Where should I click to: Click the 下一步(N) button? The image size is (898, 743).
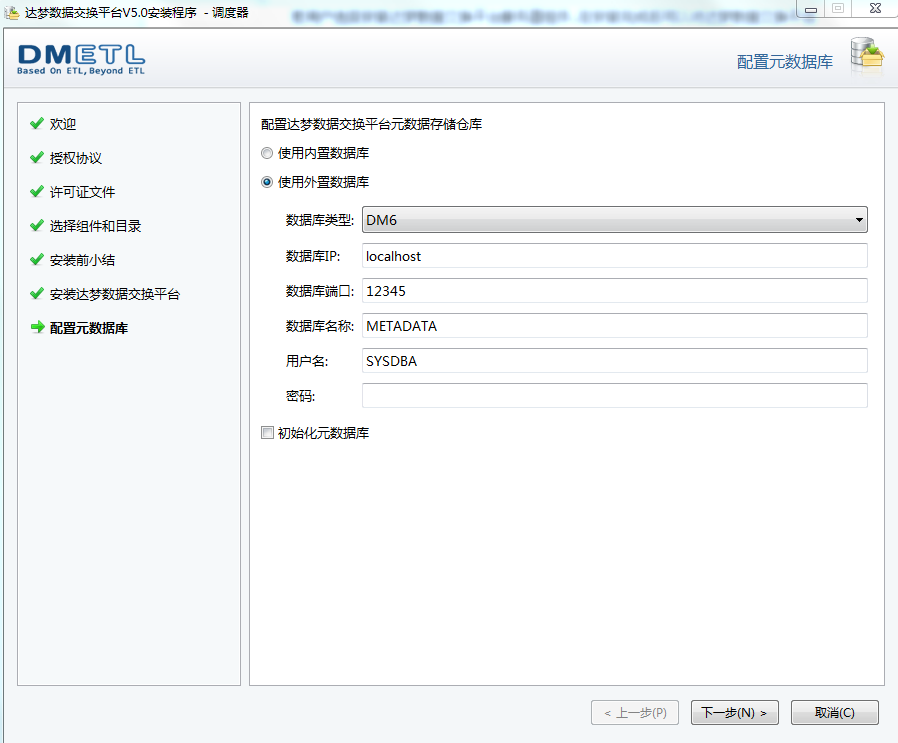pos(734,713)
